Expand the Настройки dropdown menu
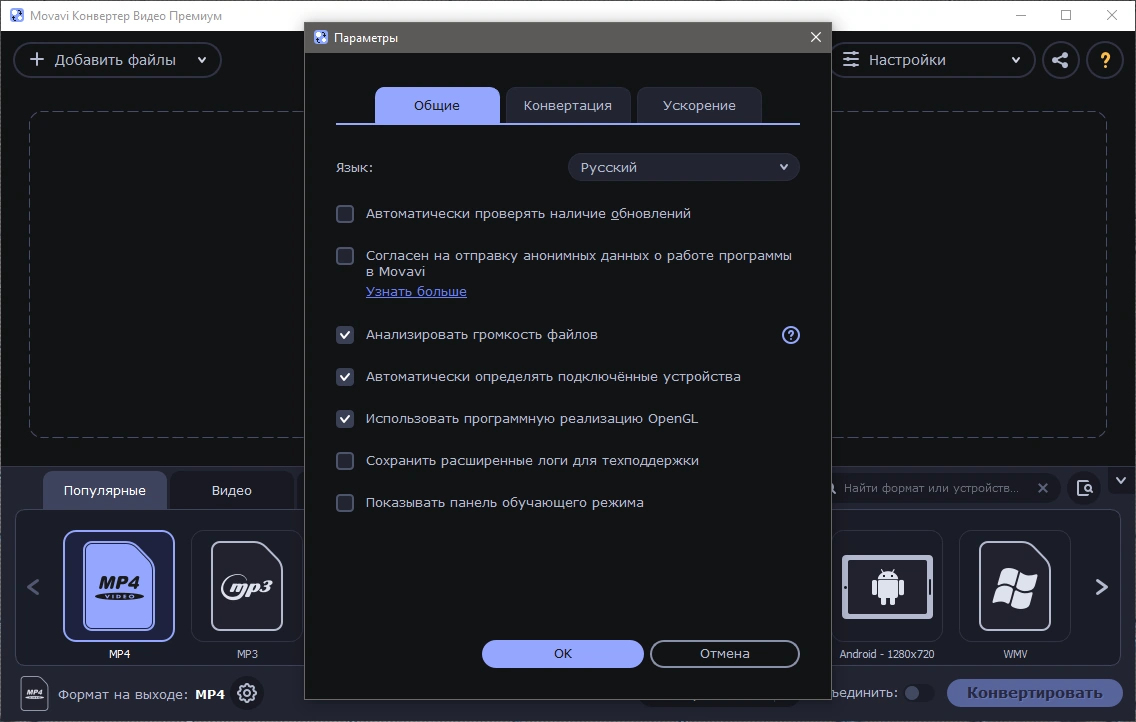Screen dimensions: 1136x722 [x=932, y=60]
